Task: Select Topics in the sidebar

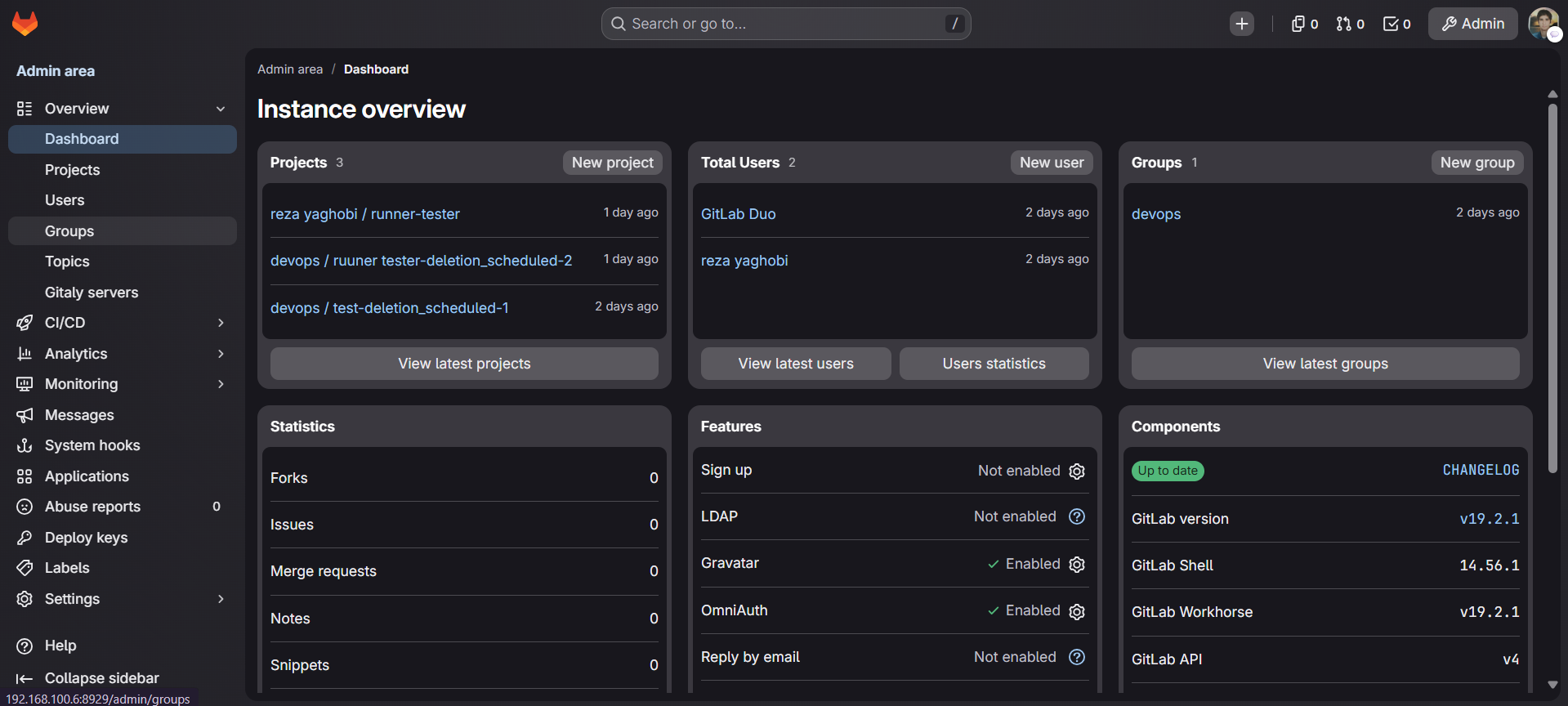Action: tap(123, 261)
